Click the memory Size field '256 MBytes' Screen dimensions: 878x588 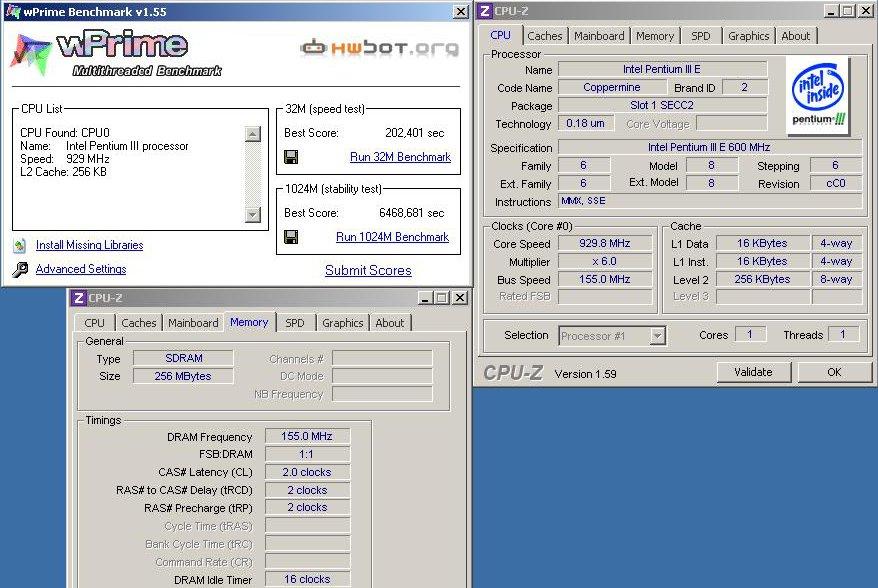pos(183,376)
